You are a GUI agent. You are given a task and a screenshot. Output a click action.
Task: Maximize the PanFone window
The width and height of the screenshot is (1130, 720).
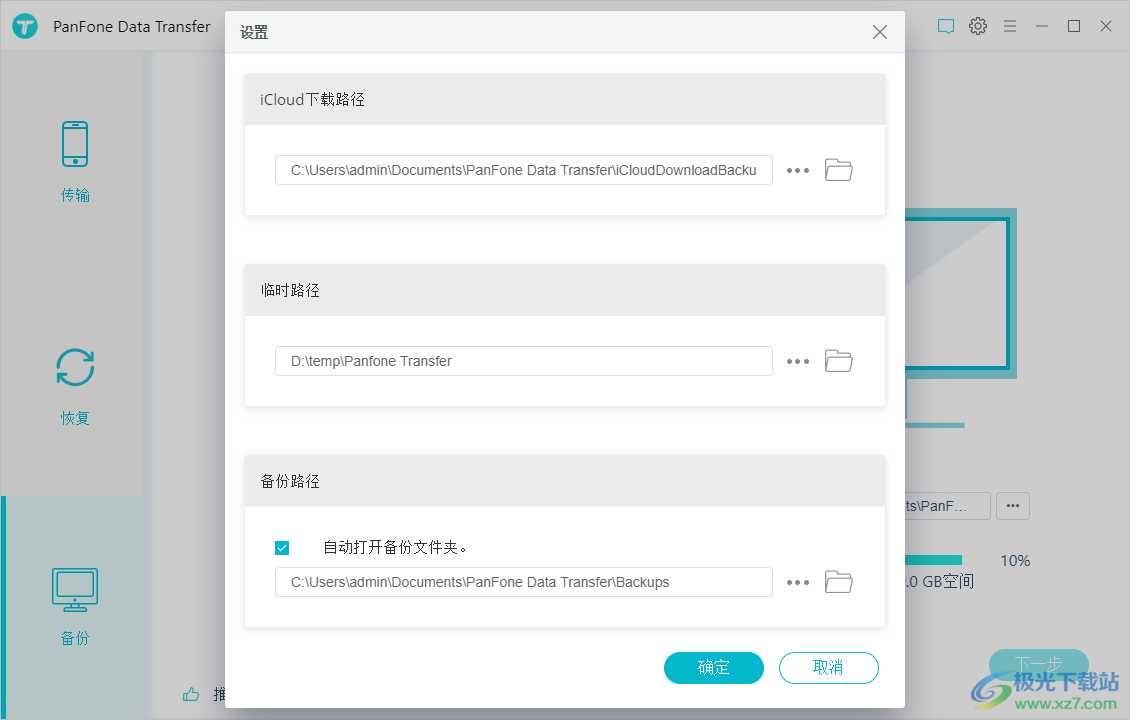tap(1074, 26)
